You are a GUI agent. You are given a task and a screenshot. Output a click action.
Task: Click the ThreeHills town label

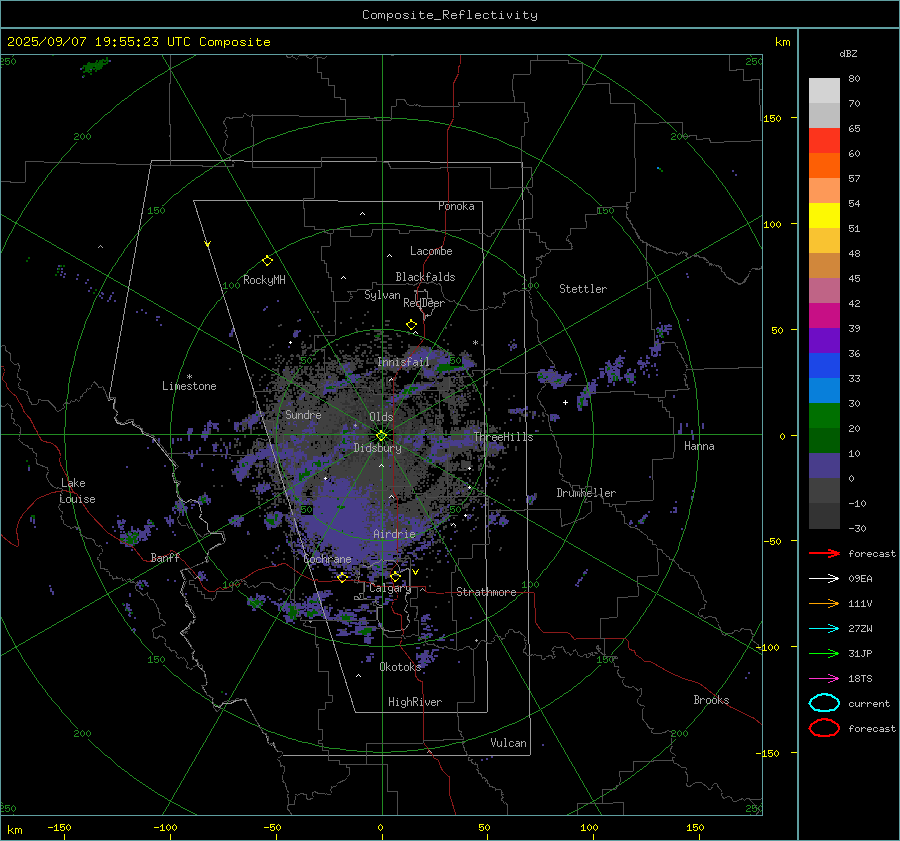[503, 437]
